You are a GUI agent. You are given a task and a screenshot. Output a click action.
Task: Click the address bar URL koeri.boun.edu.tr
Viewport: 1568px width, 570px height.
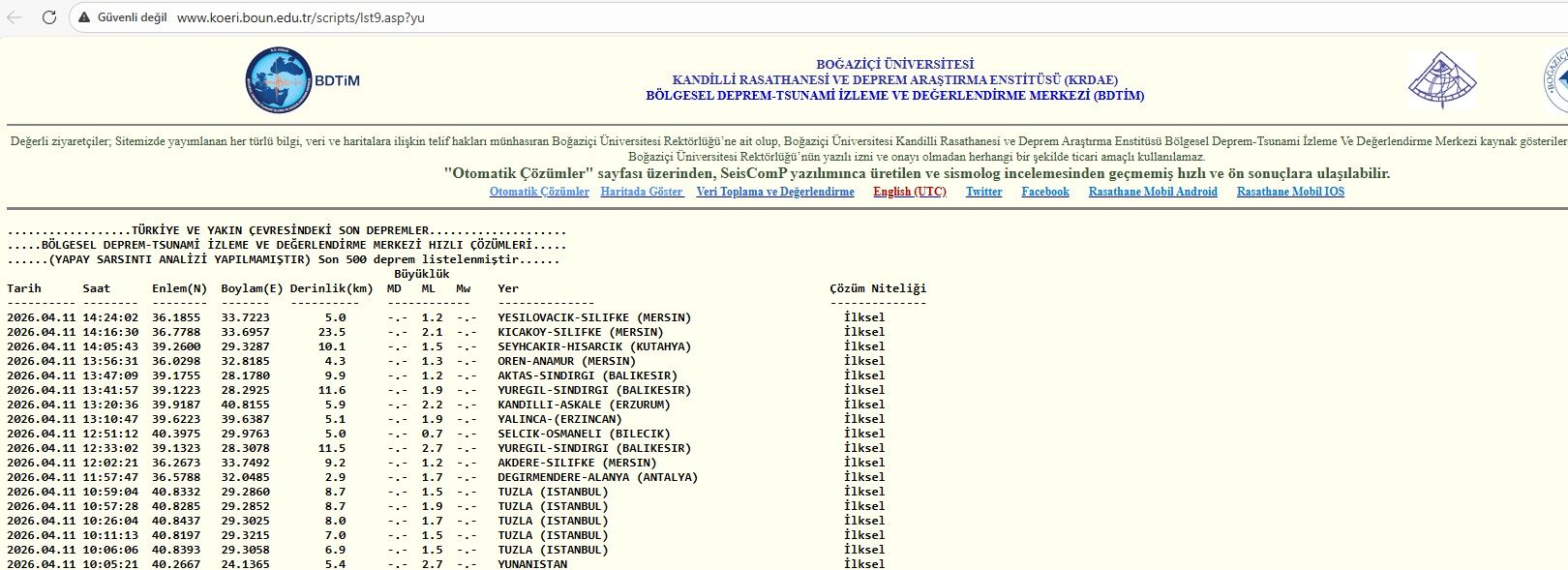[x=300, y=17]
